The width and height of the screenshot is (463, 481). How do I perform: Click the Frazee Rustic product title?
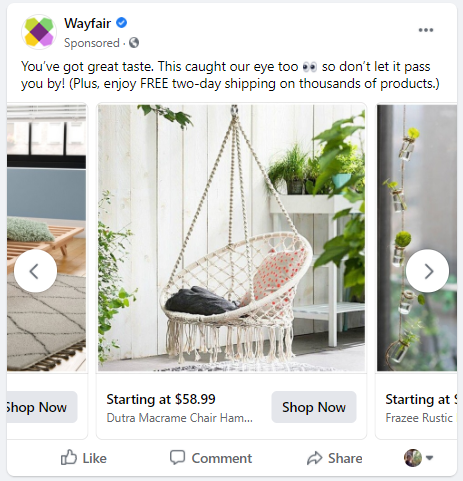(x=419, y=418)
